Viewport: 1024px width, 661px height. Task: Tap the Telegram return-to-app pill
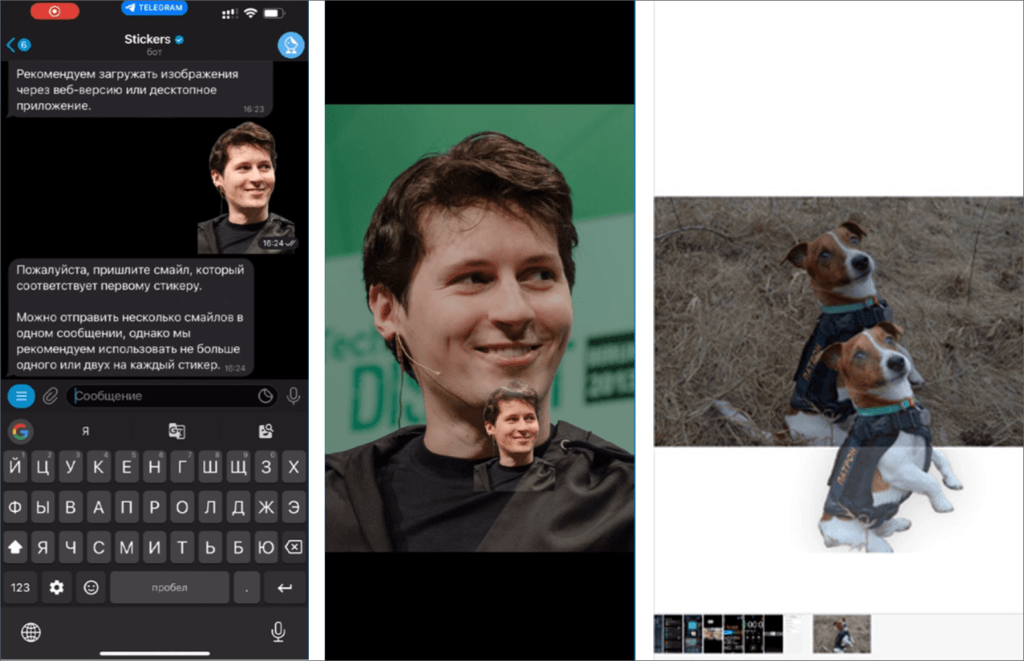click(154, 8)
